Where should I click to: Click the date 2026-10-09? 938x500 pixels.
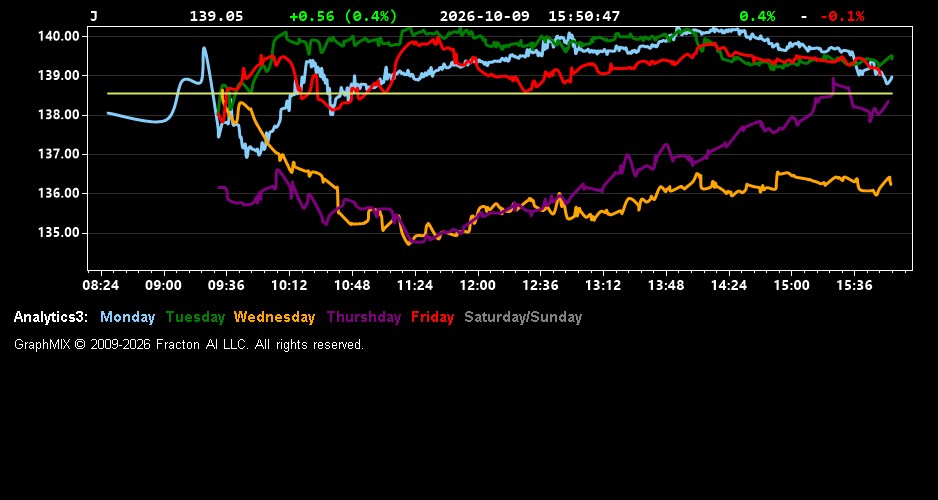485,16
